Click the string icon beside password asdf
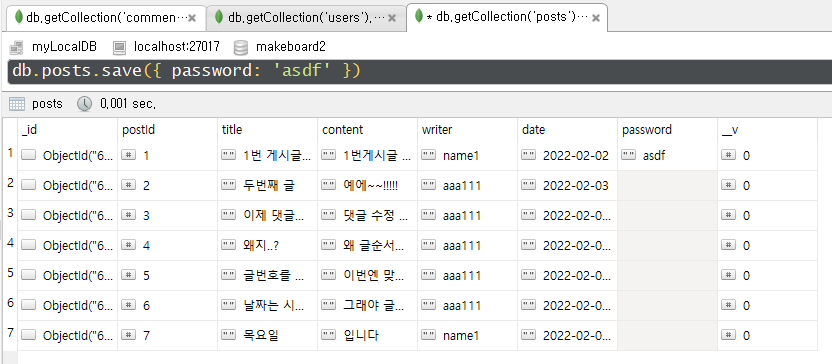Image resolution: width=832 pixels, height=364 pixels. 629,155
